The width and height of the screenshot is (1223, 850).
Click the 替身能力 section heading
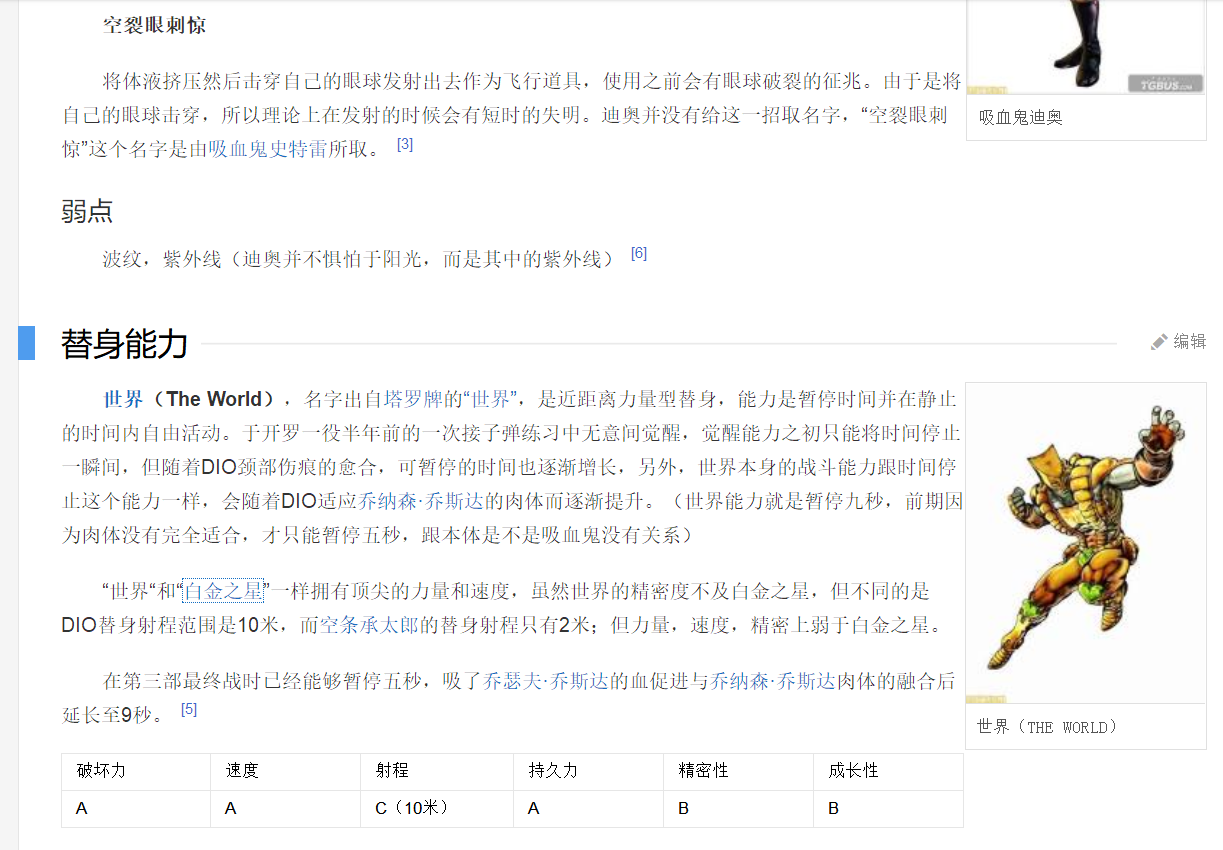pyautogui.click(x=125, y=343)
